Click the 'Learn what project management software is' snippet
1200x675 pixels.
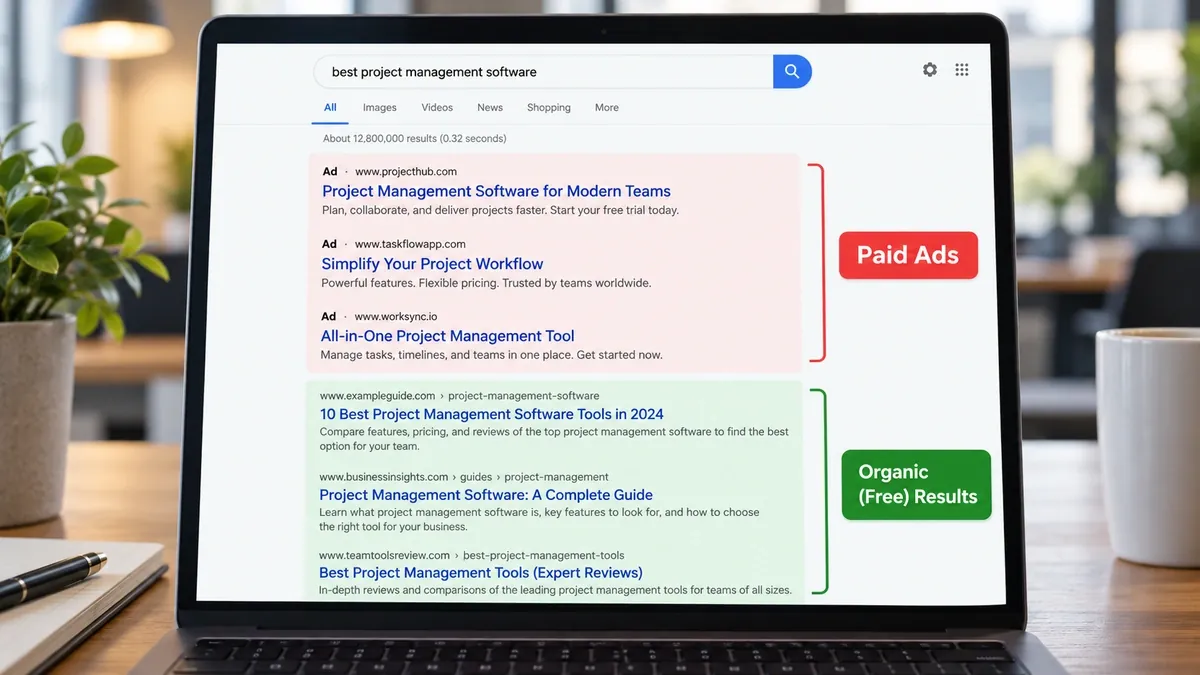539,519
